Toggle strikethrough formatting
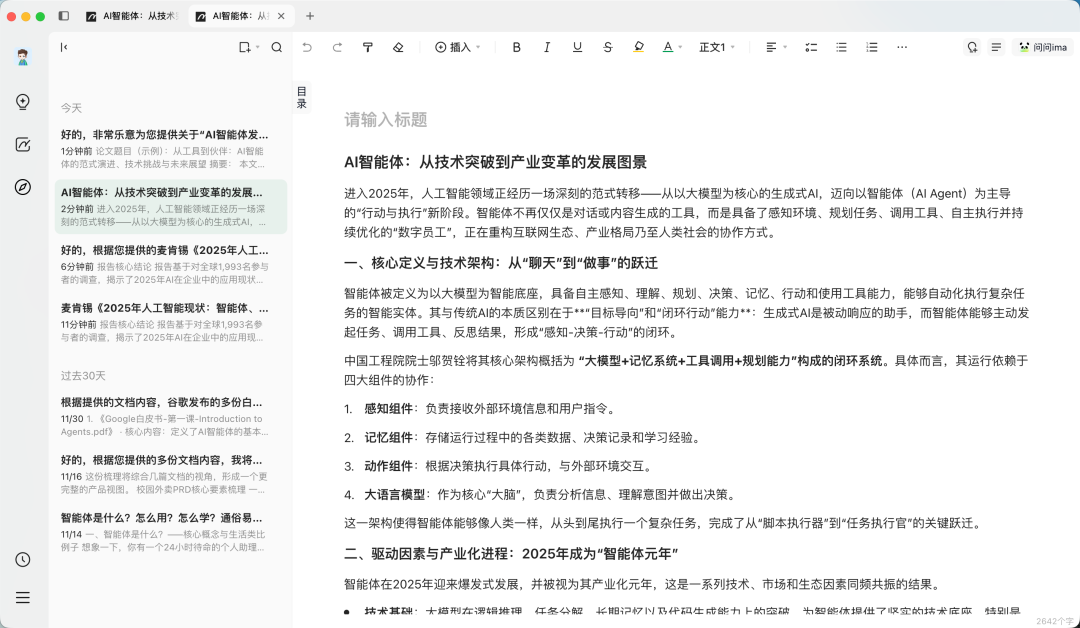1080x628 pixels. pos(606,47)
